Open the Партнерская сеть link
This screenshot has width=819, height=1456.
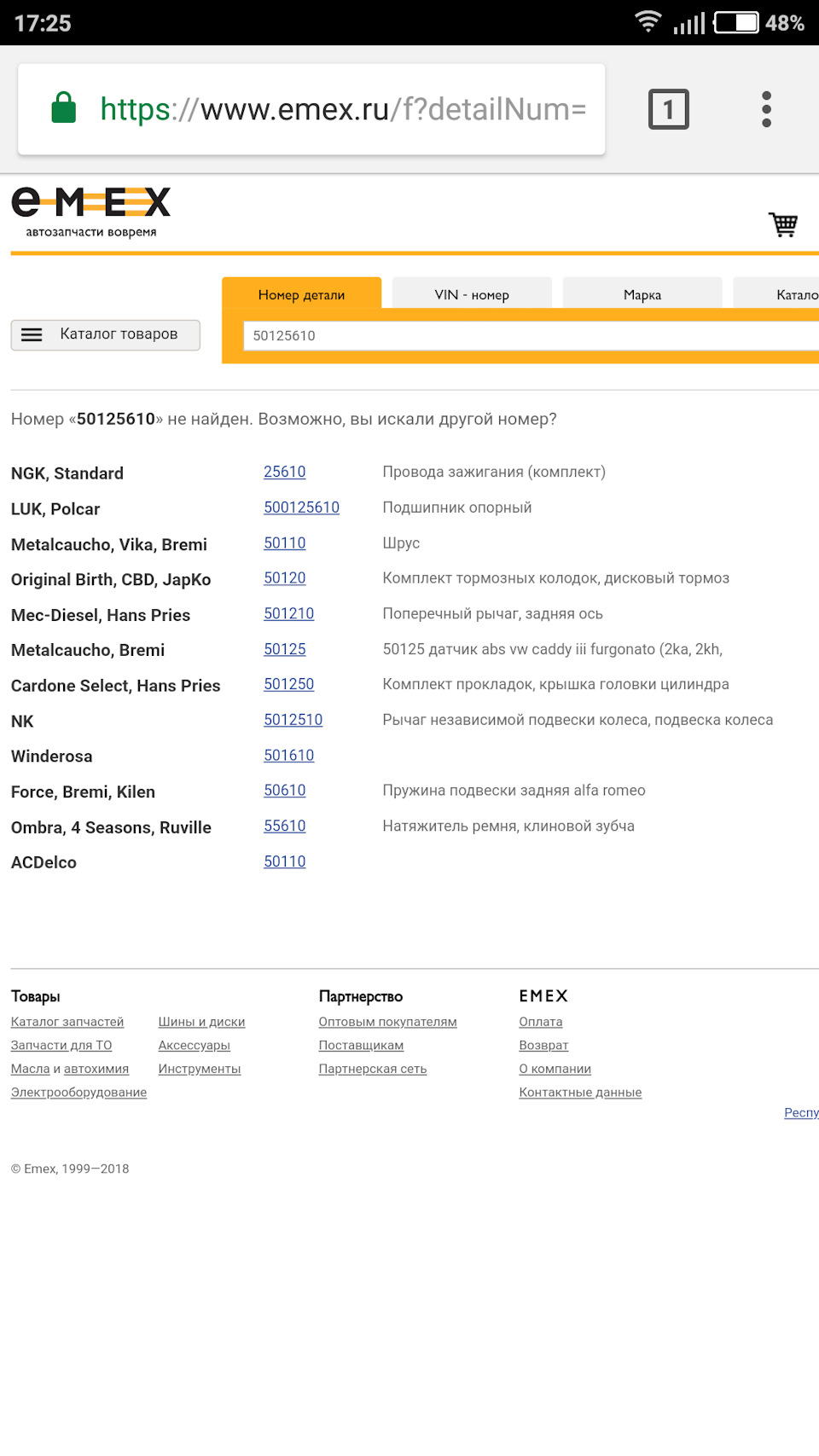(x=373, y=1069)
